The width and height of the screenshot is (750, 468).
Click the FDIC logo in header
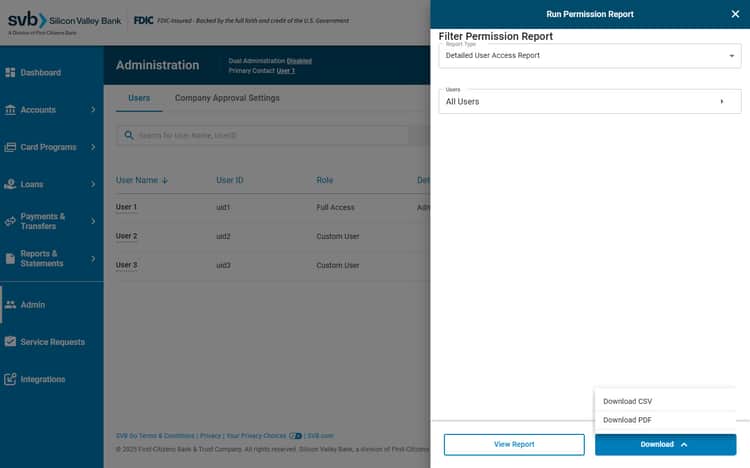pyautogui.click(x=143, y=21)
